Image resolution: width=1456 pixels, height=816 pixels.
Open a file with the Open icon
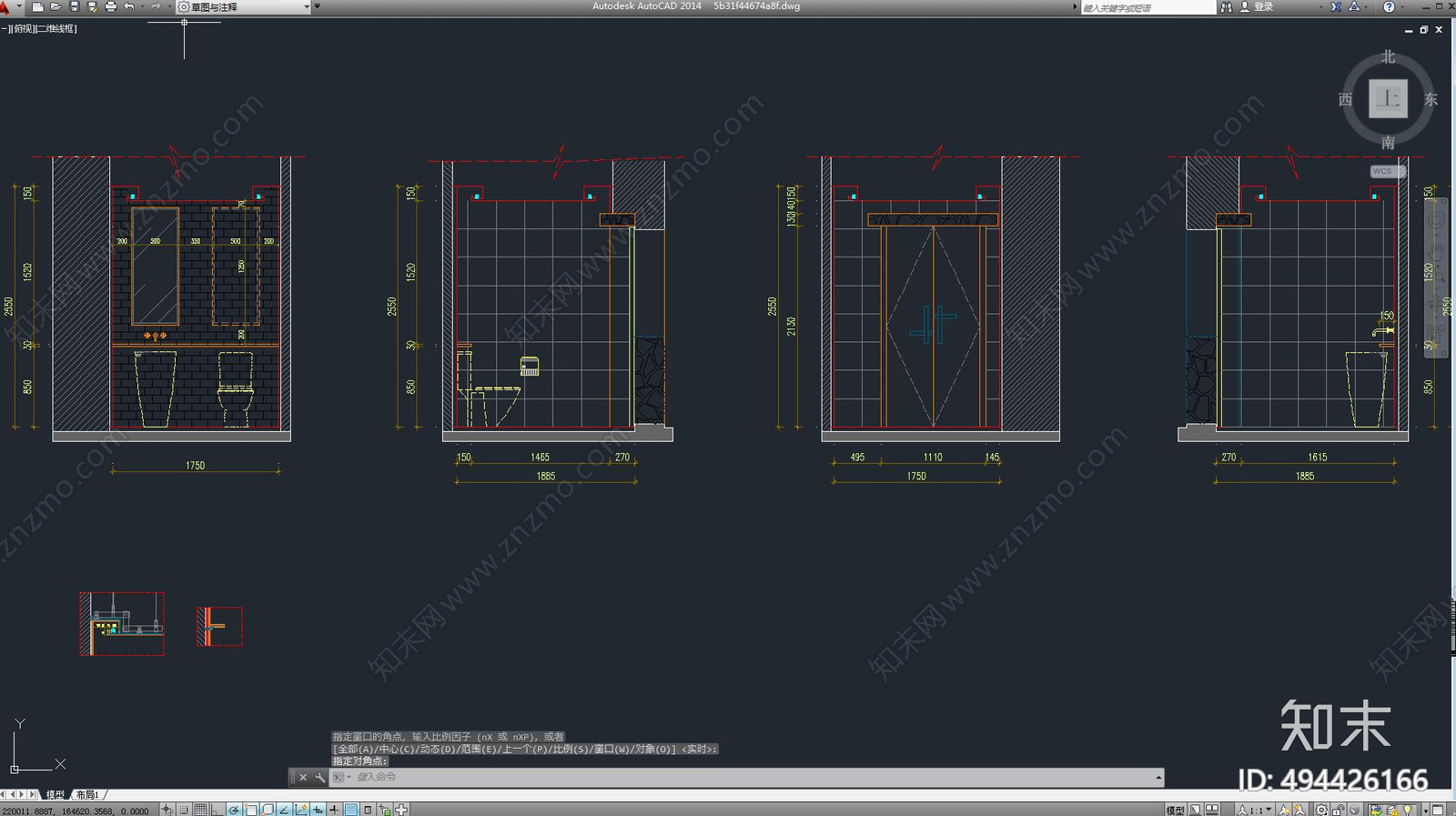pyautogui.click(x=56, y=6)
